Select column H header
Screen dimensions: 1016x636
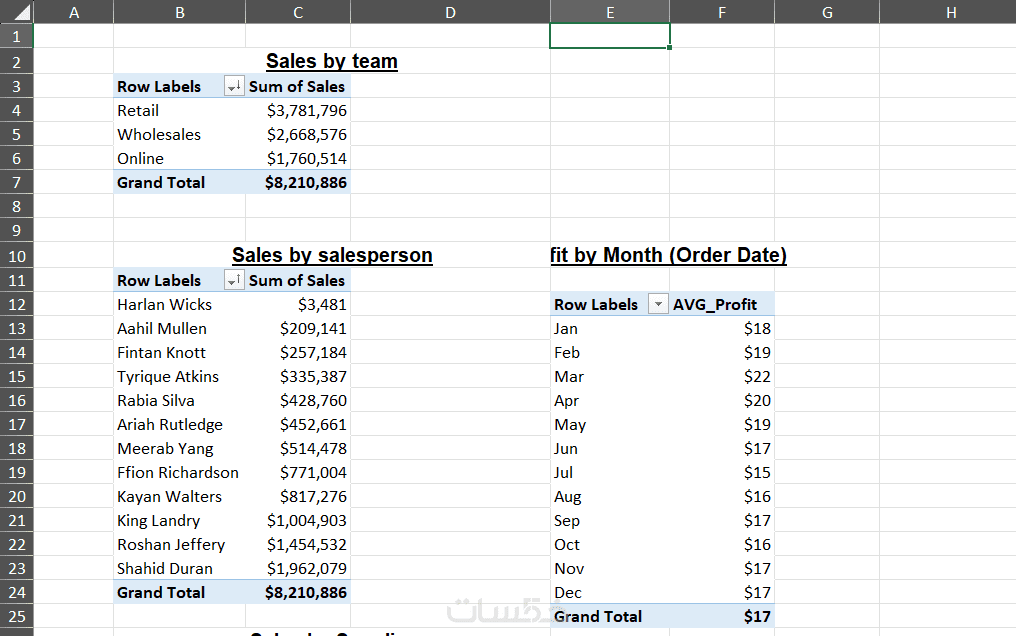click(x=950, y=12)
